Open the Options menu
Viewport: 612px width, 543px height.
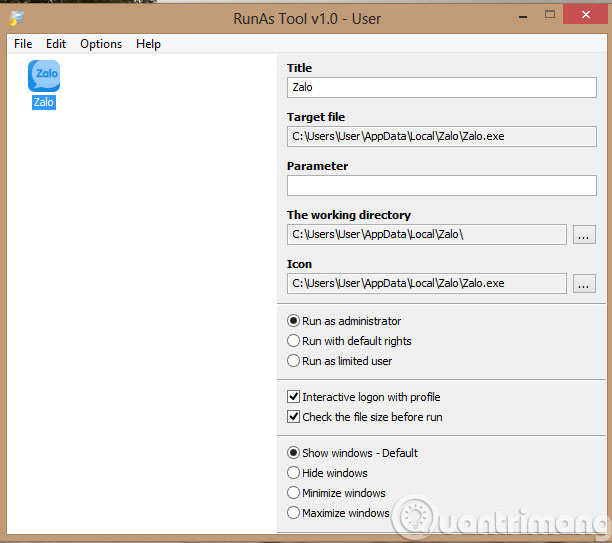(x=101, y=44)
